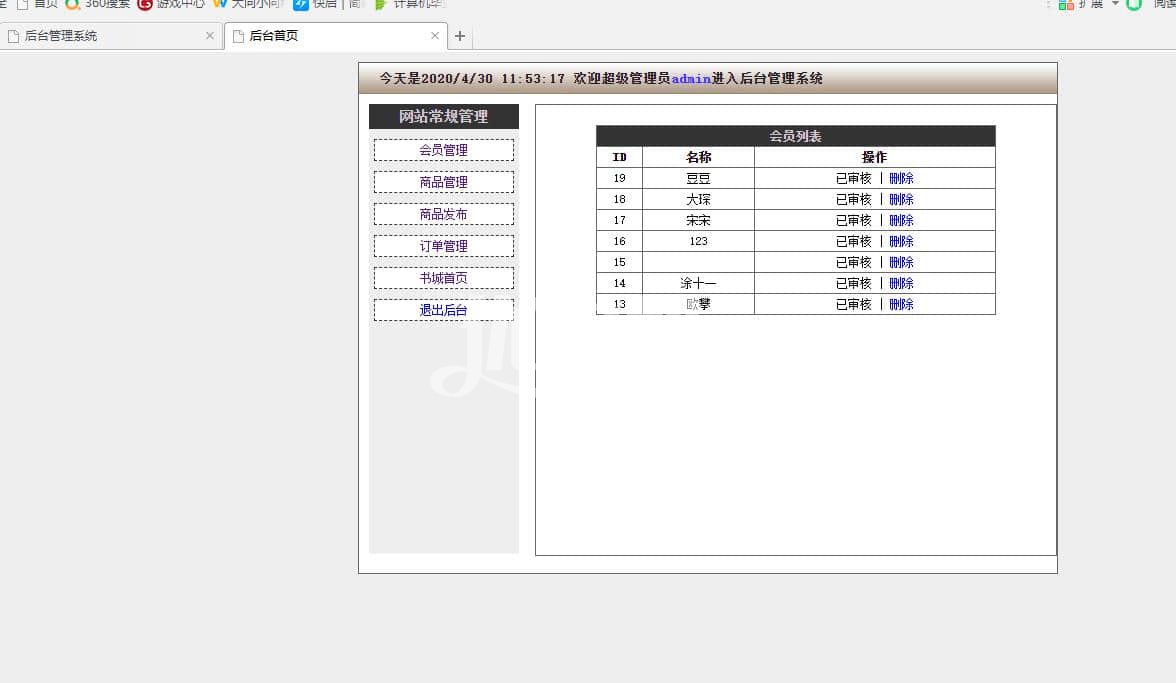This screenshot has width=1176, height=683.
Task: Visit 书城首页 from the sidebar
Action: (x=443, y=278)
